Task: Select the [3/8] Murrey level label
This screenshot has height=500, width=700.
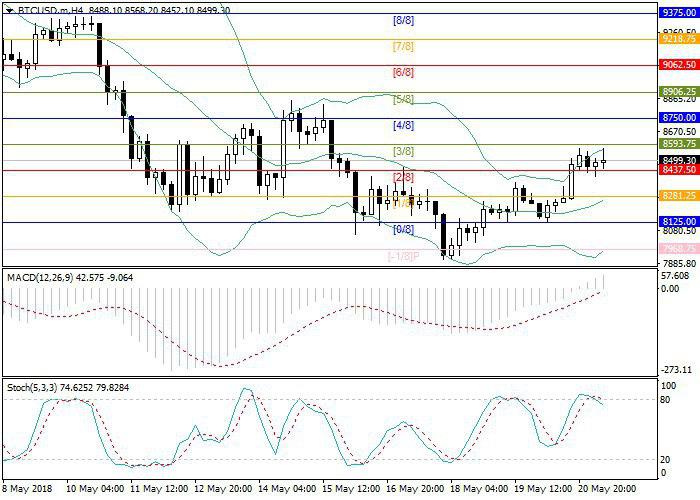Action: pyautogui.click(x=403, y=151)
